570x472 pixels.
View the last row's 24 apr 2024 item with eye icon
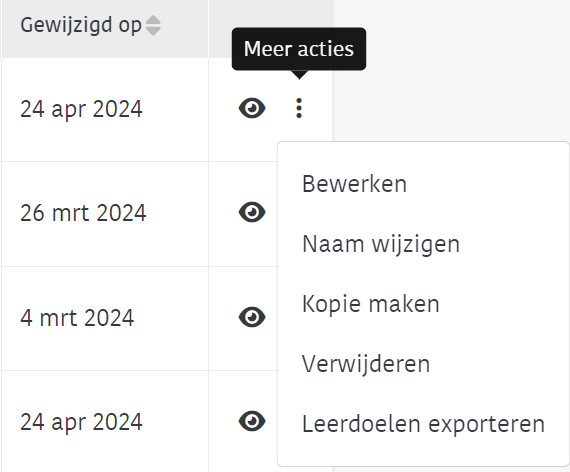point(252,421)
